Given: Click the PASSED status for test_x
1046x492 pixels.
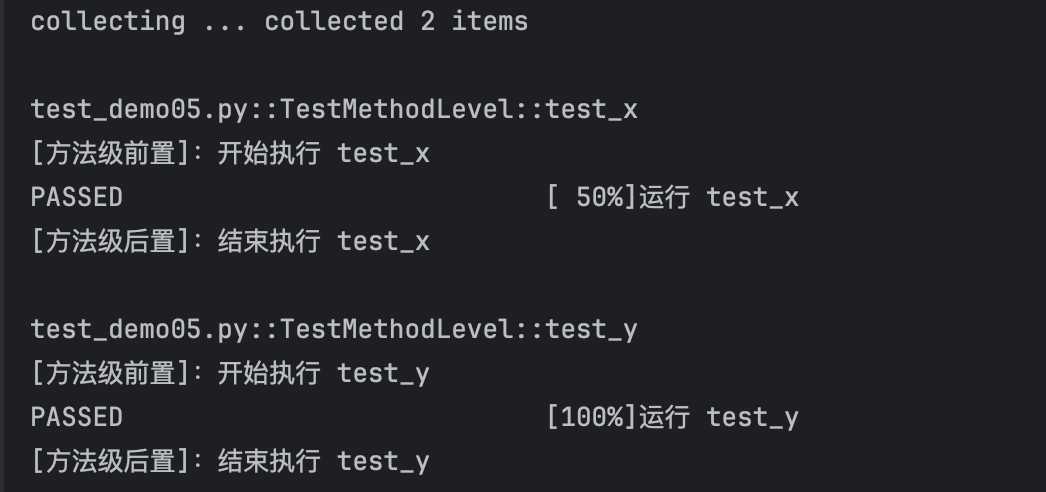Looking at the screenshot, I should [x=77, y=197].
